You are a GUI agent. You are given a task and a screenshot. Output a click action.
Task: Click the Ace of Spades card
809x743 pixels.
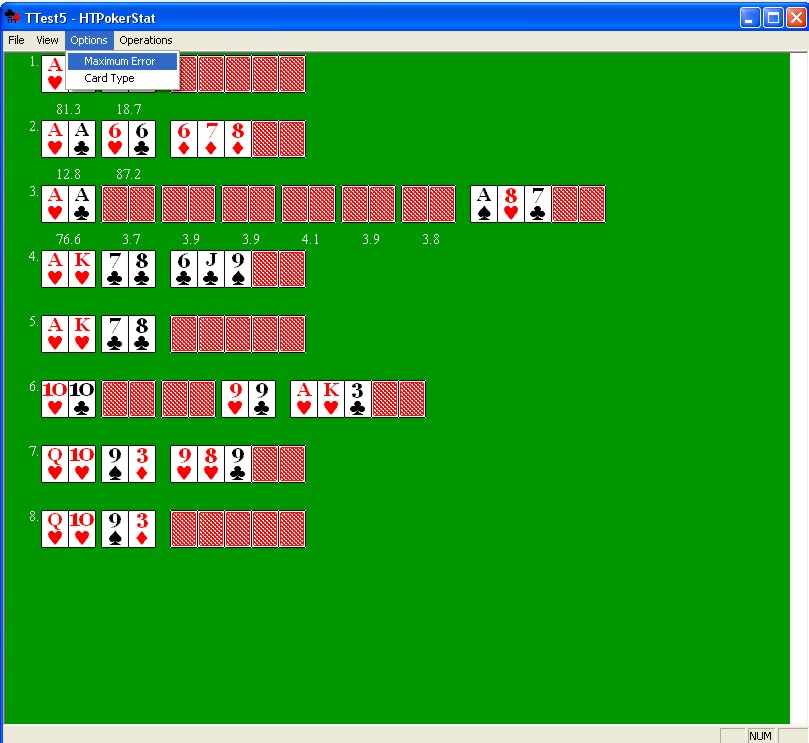coord(484,204)
